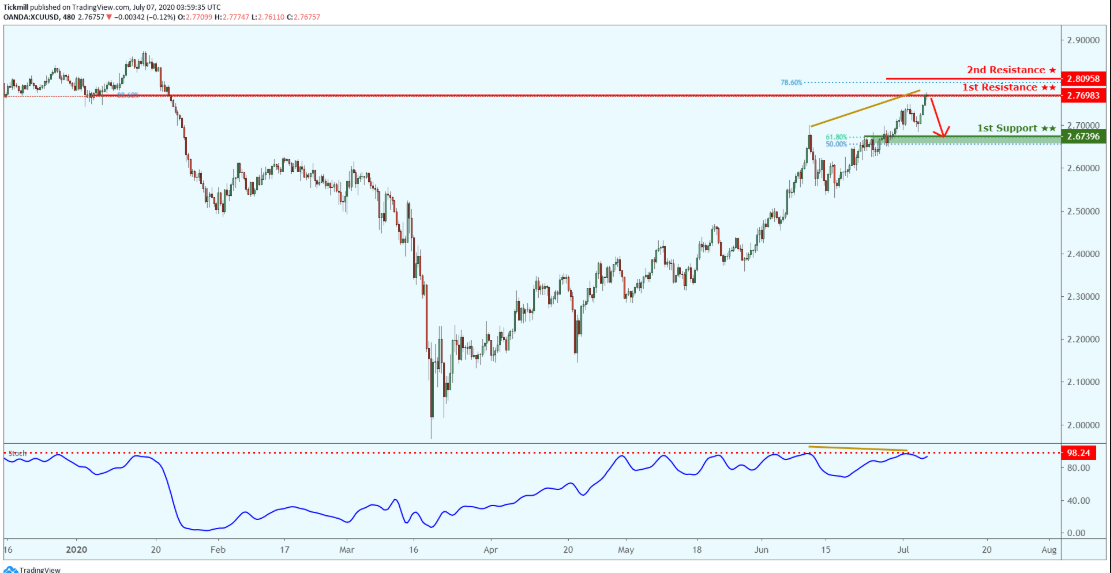Image resolution: width=1111 pixels, height=573 pixels.
Task: Click the 18 date label on time axis
Action: click(697, 548)
